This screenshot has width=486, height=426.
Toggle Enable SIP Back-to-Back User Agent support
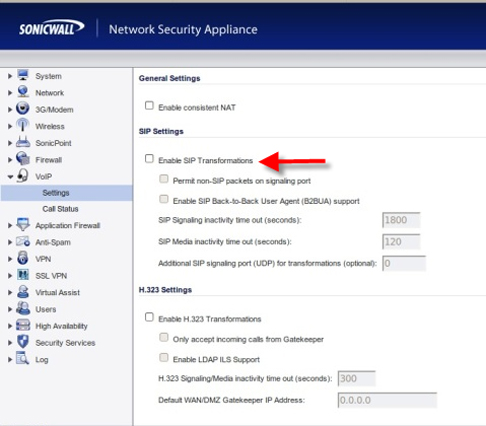click(x=164, y=199)
